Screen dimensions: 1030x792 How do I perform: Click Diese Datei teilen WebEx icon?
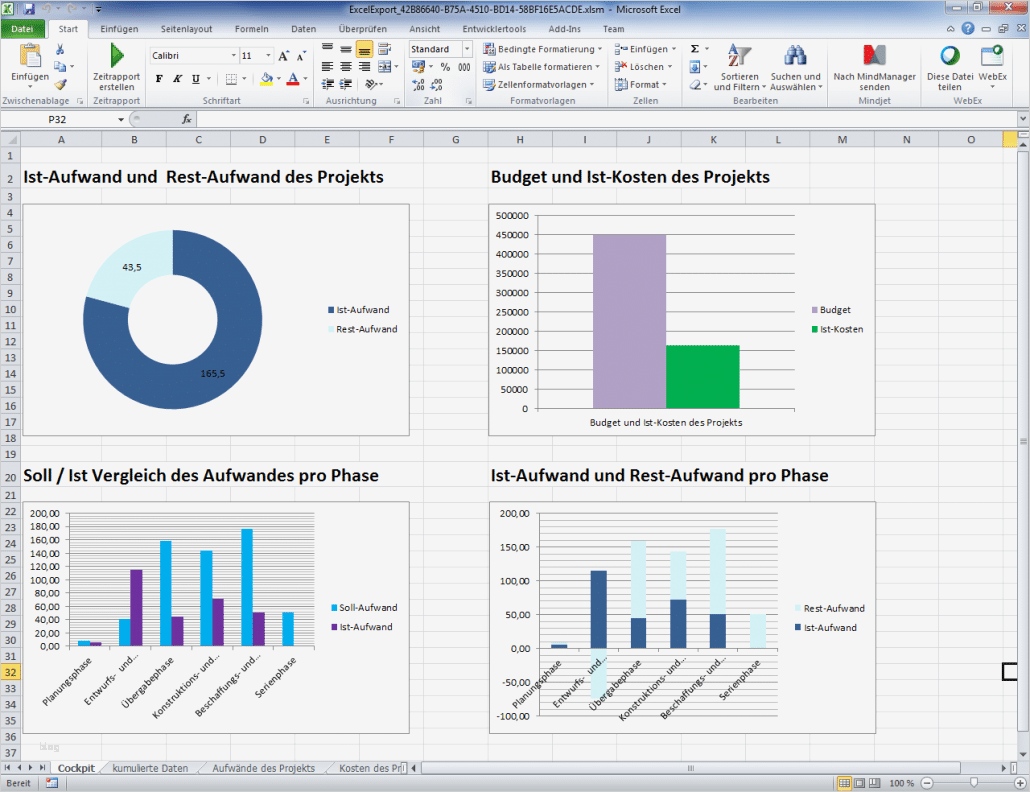950,56
